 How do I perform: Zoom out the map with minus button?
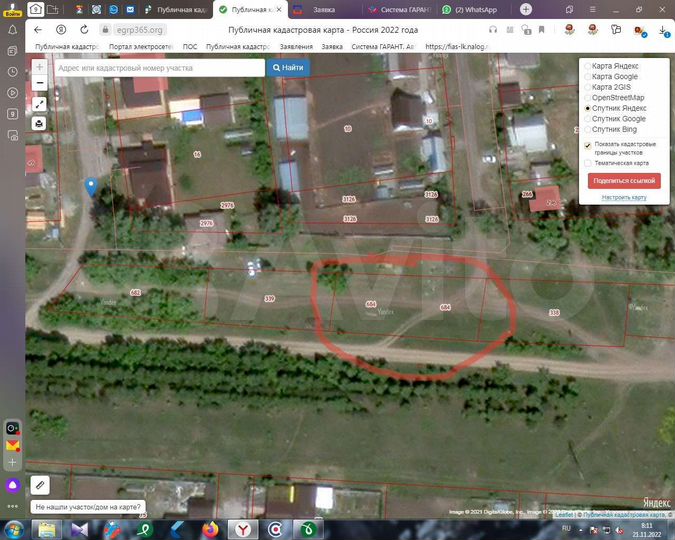(x=39, y=83)
